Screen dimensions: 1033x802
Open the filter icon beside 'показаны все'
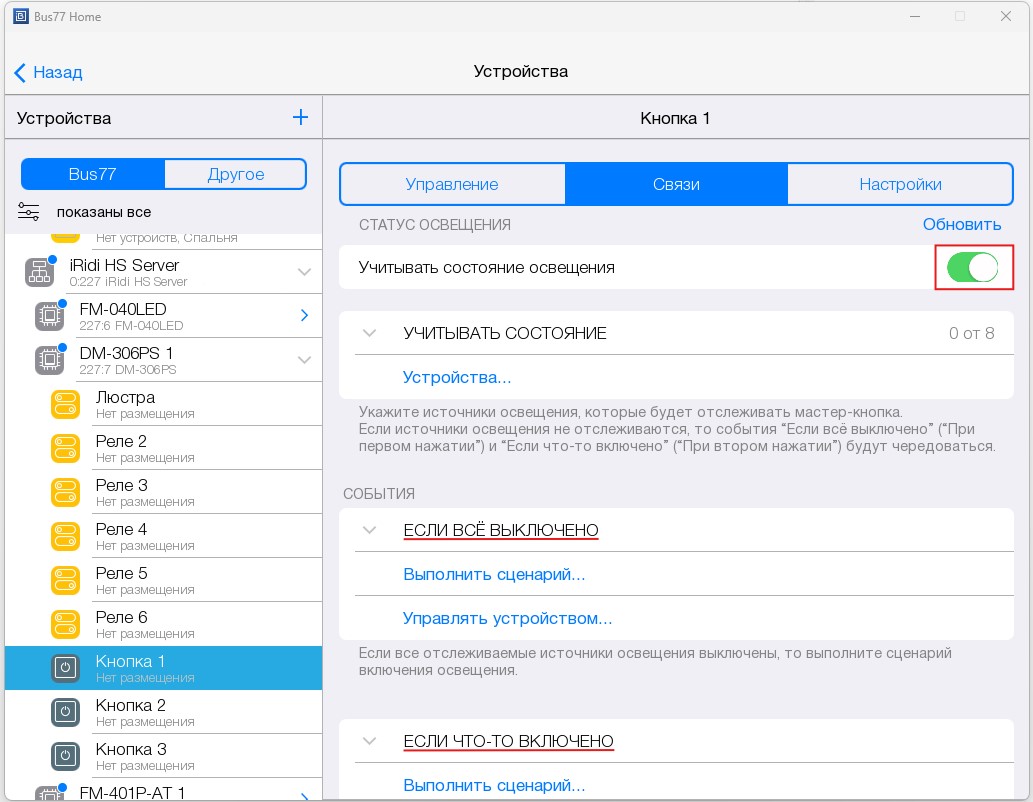pyautogui.click(x=28, y=212)
